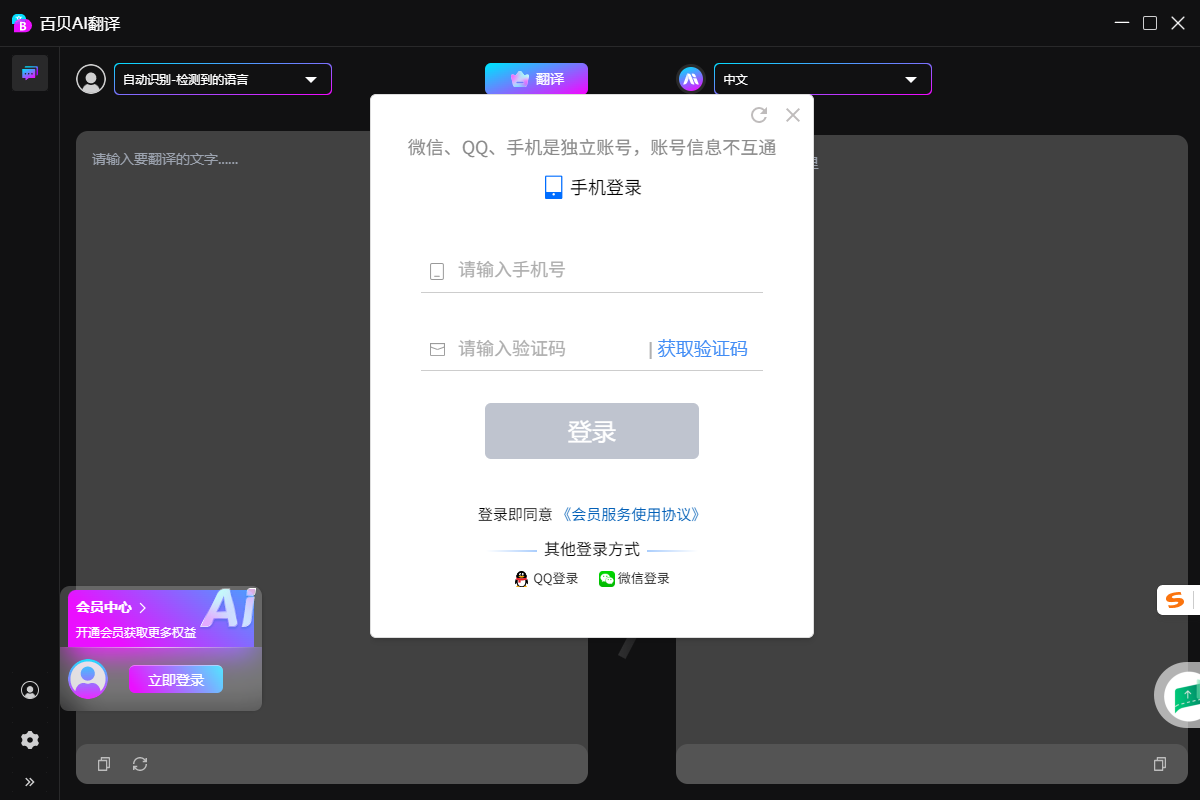Choose QQ登录 login method
1200x800 pixels.
point(547,579)
